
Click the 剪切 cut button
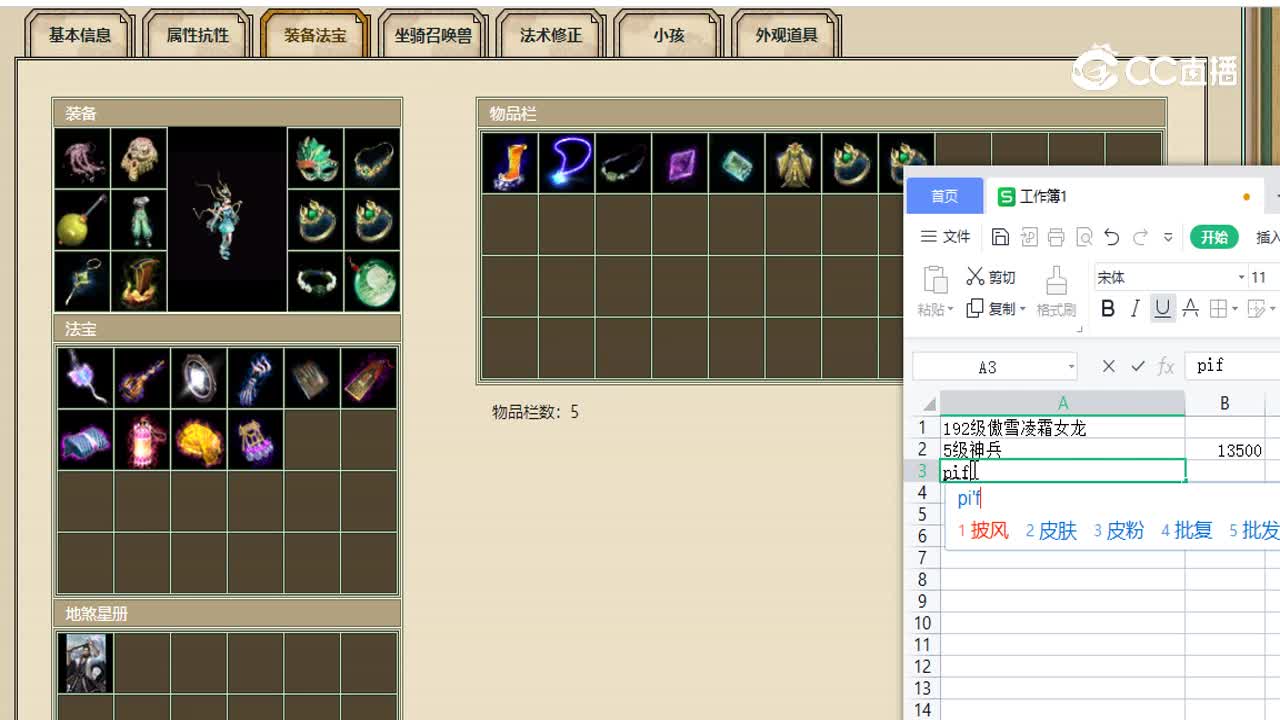point(991,277)
